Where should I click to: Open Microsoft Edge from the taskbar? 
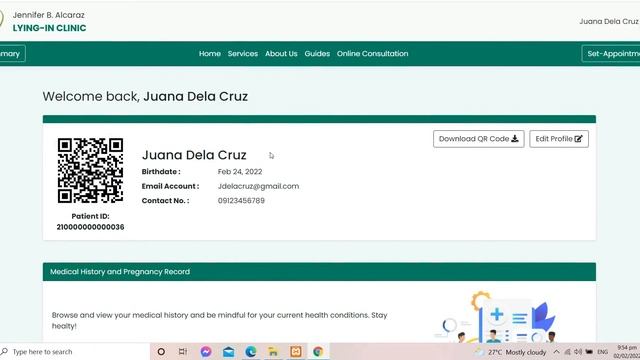251,351
